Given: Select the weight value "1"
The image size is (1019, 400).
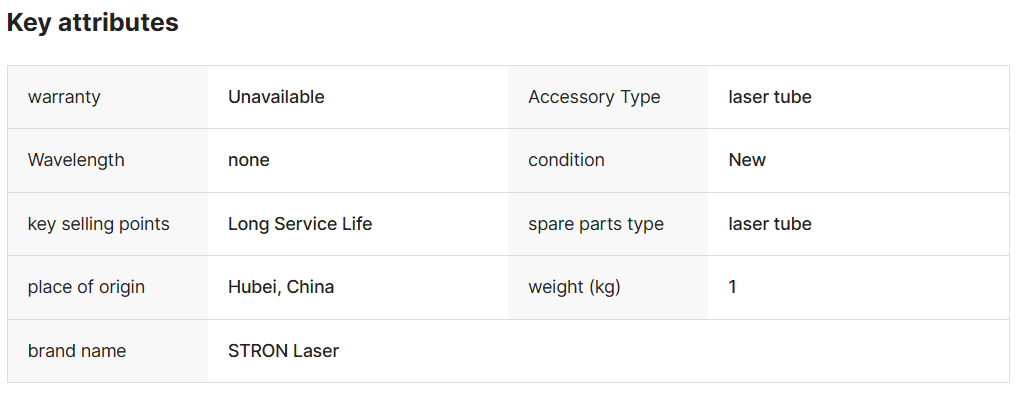Looking at the screenshot, I should pos(733,287).
